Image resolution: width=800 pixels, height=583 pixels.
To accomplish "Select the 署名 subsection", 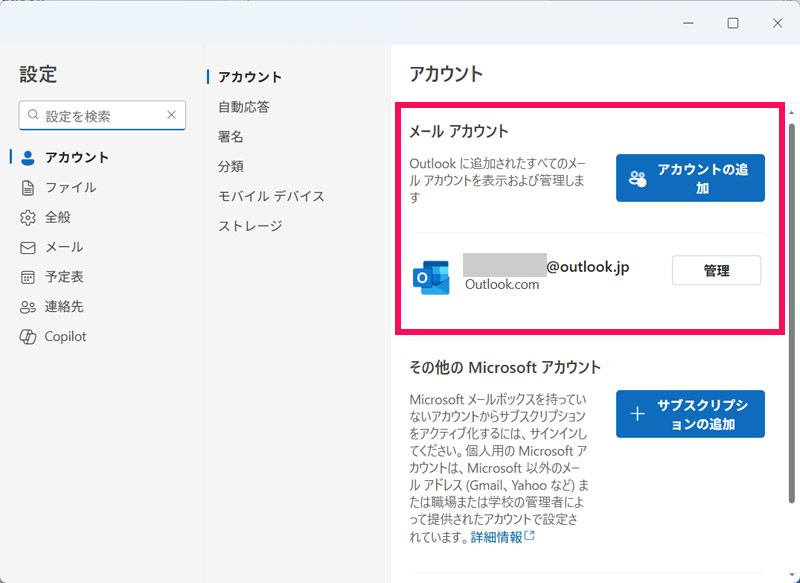I will tap(231, 137).
